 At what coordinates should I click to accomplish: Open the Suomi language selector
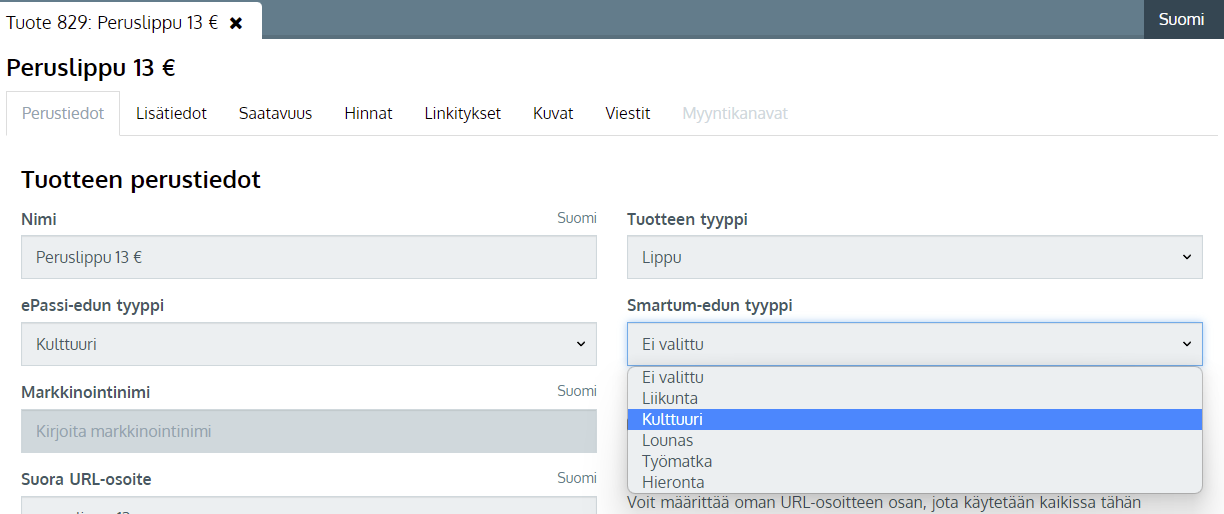coord(1181,19)
